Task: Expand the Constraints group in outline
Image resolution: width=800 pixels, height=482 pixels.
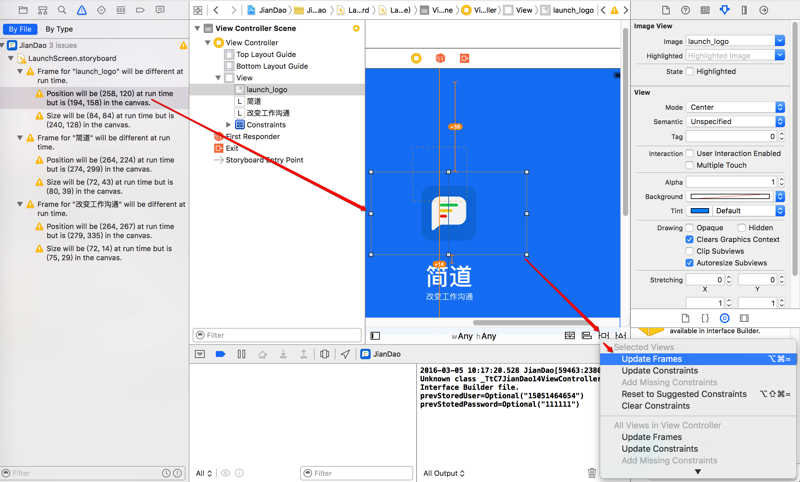Action: (229, 124)
